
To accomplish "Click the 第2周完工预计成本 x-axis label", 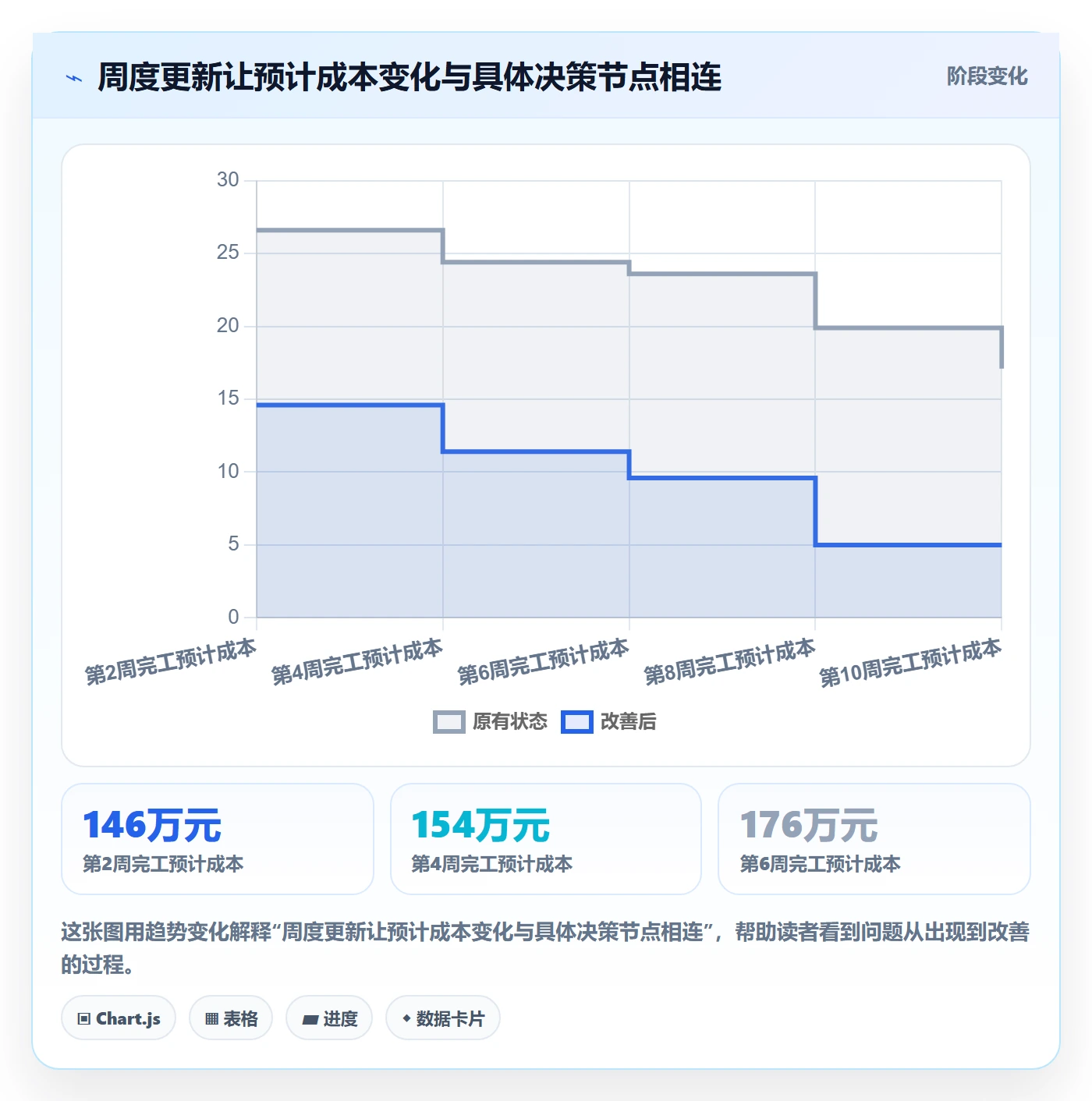I will [x=171, y=662].
